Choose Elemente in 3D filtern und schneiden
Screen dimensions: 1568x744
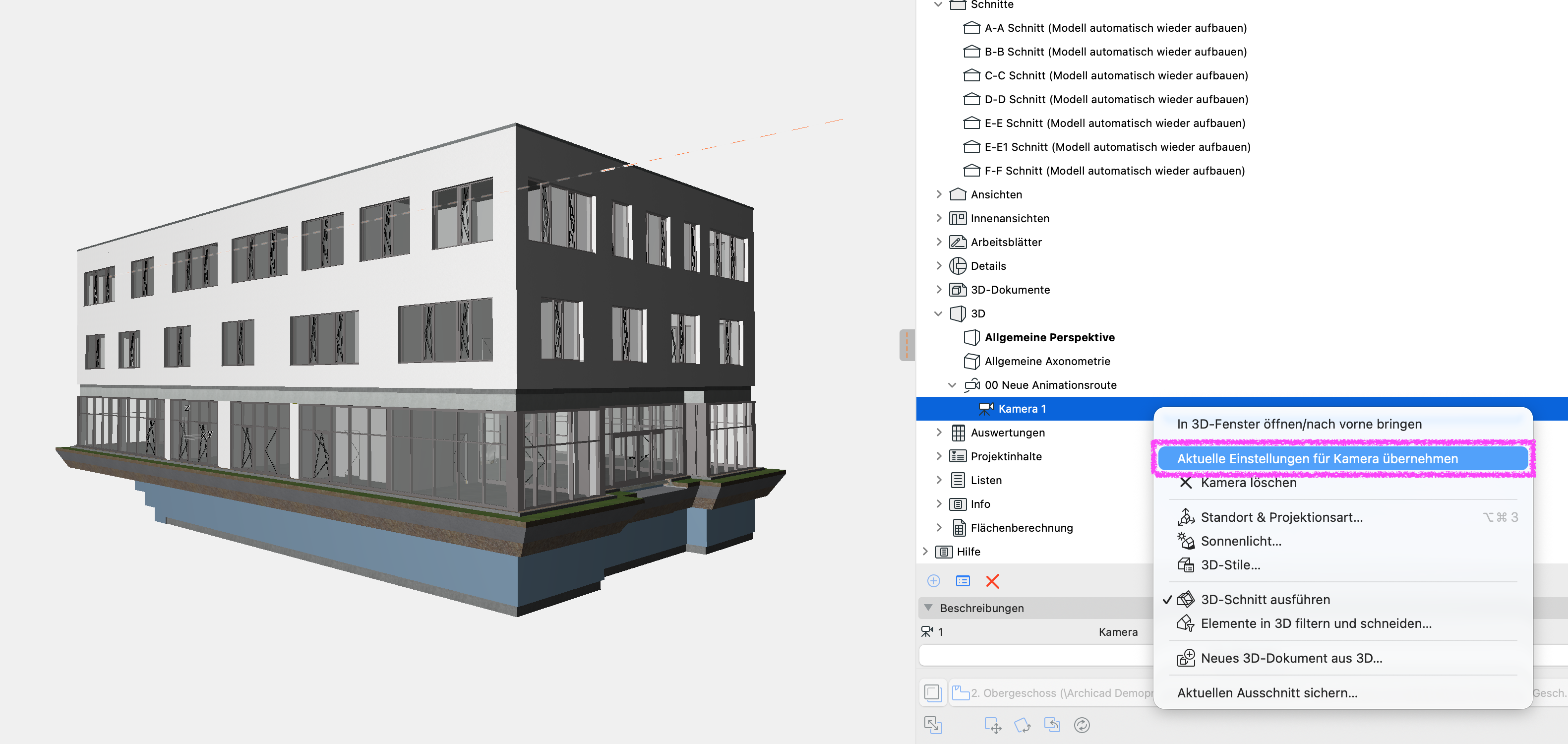(1316, 623)
